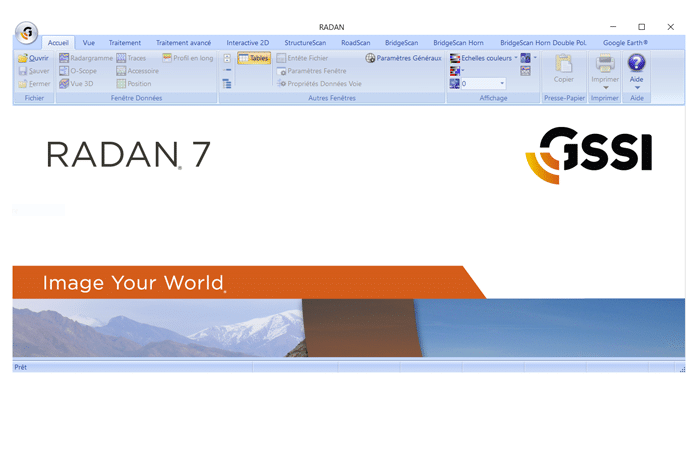Open Propriétés Données Voie
This screenshot has width=700, height=450.
click(319, 83)
